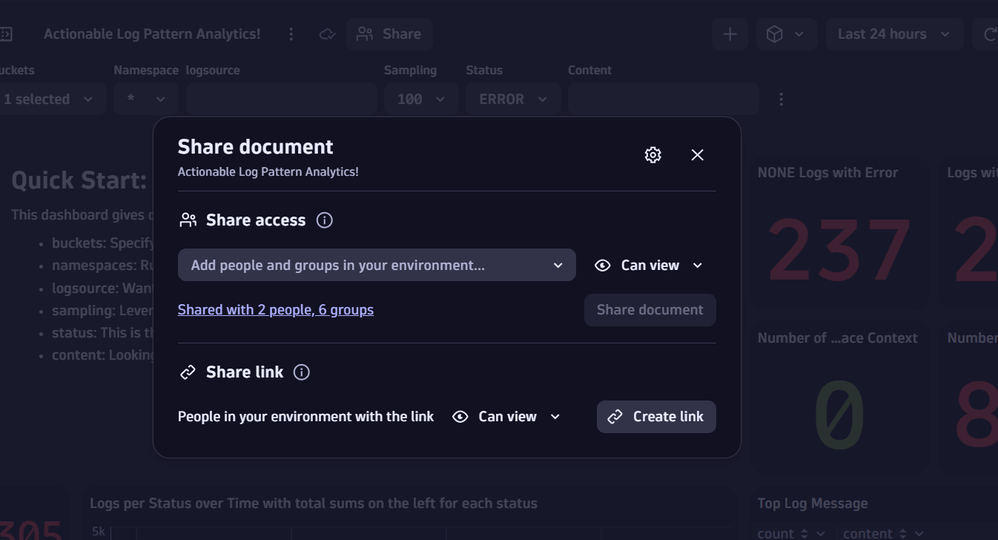Click Create link button
The width and height of the screenshot is (998, 540).
click(656, 417)
